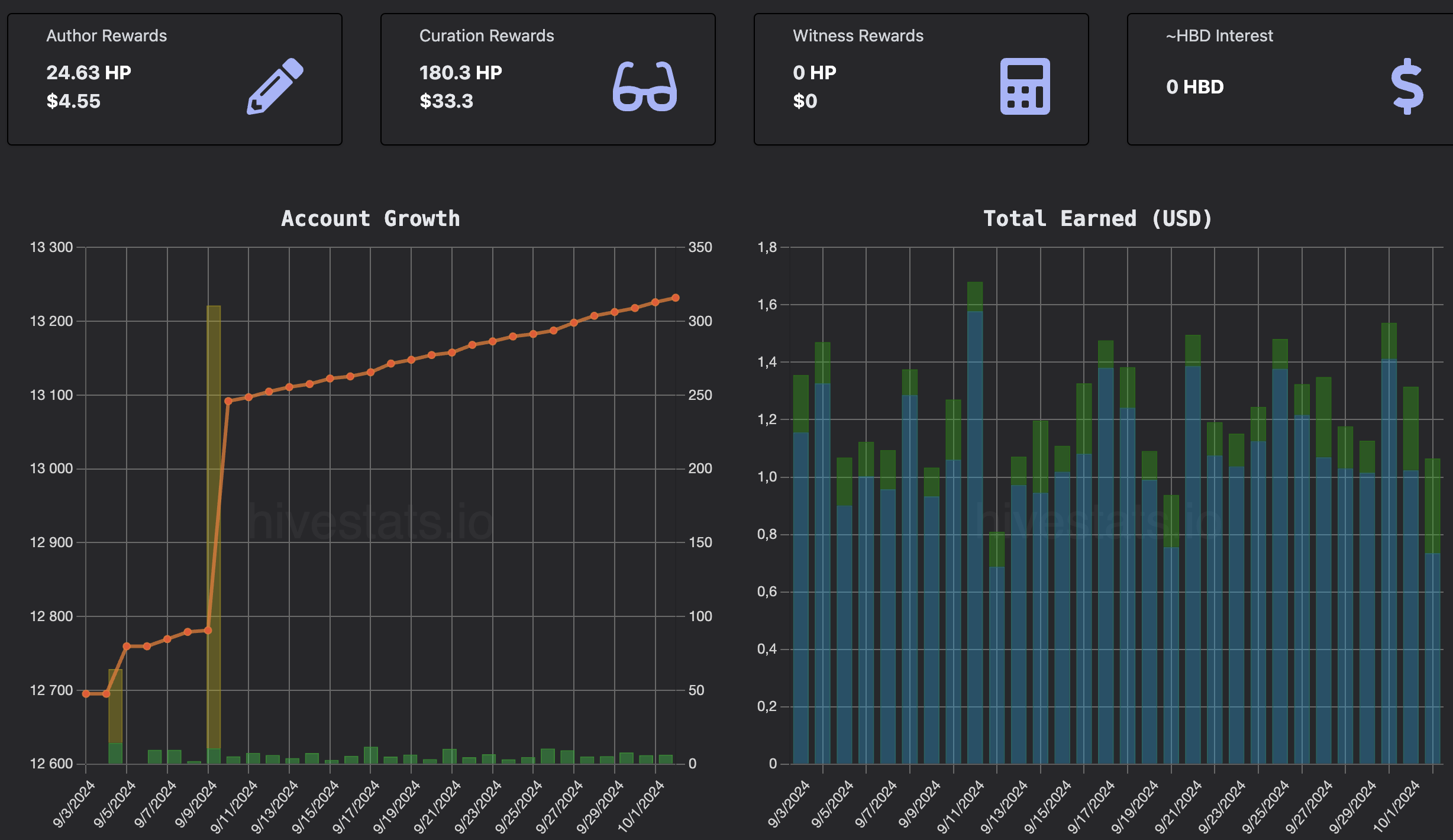Viewport: 1453px width, 840px height.
Task: Click the 350 right axis label on Account Growth
Action: (700, 247)
